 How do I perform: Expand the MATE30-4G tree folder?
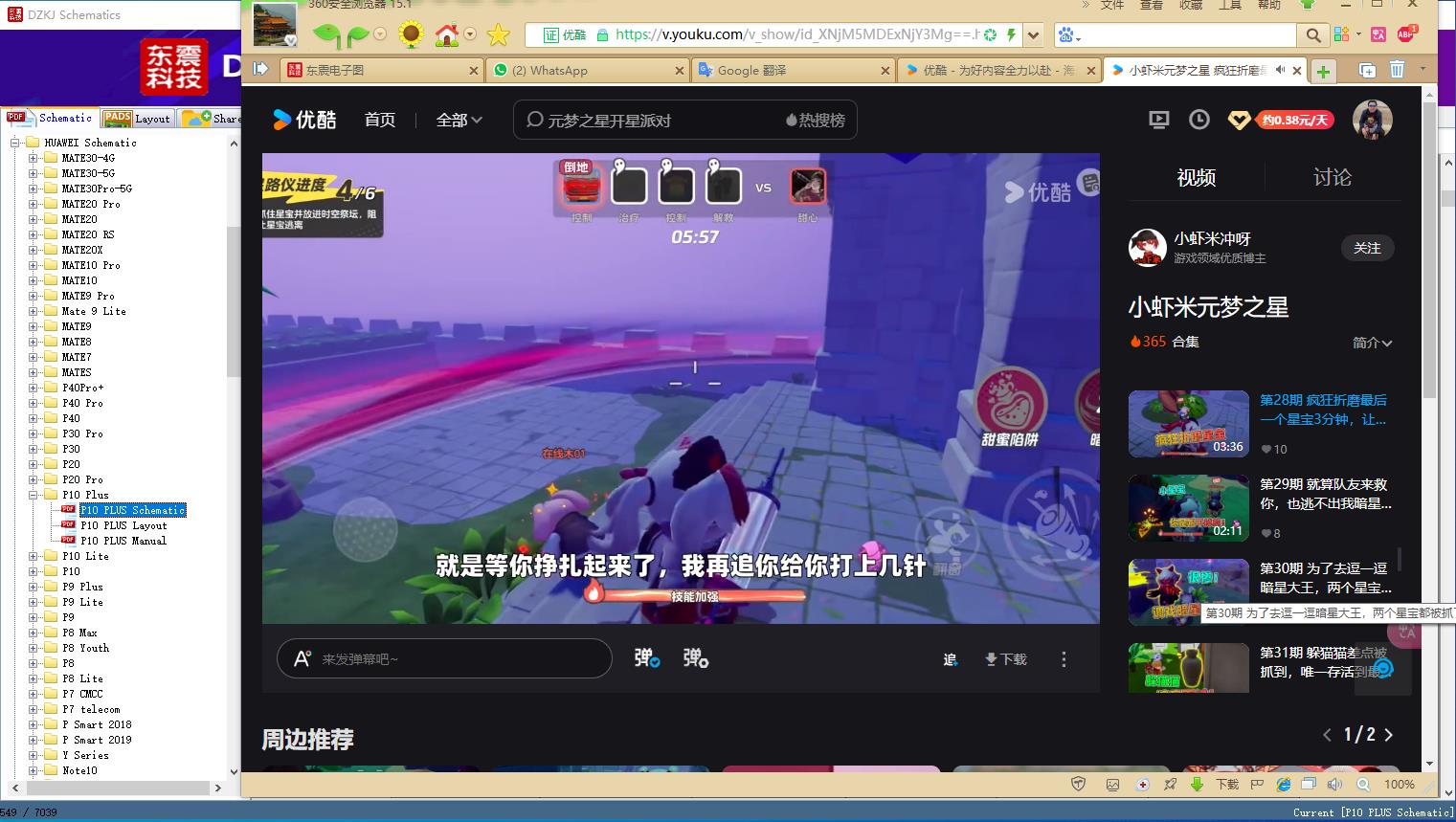(x=34, y=158)
